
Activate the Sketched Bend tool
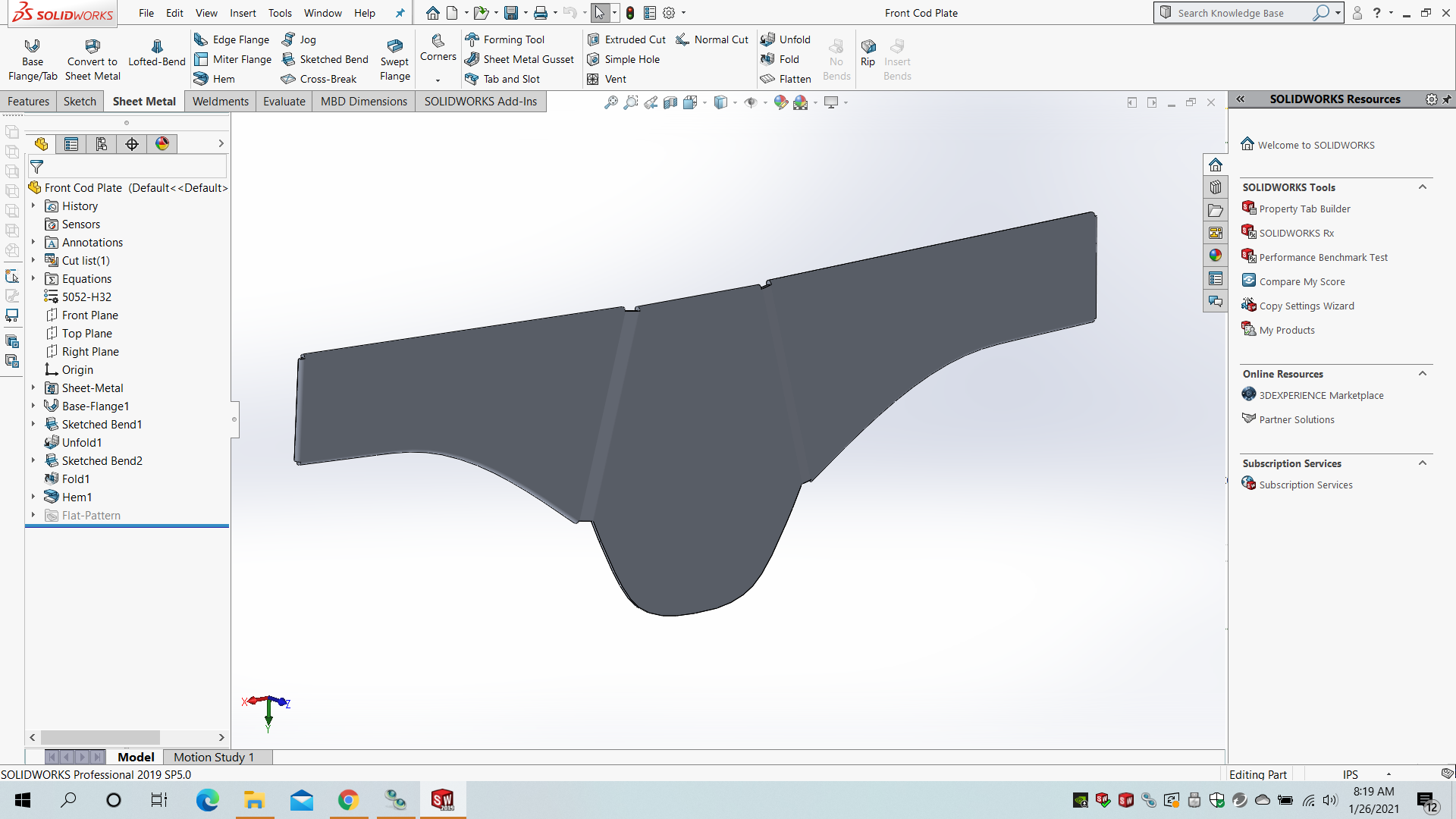[325, 59]
